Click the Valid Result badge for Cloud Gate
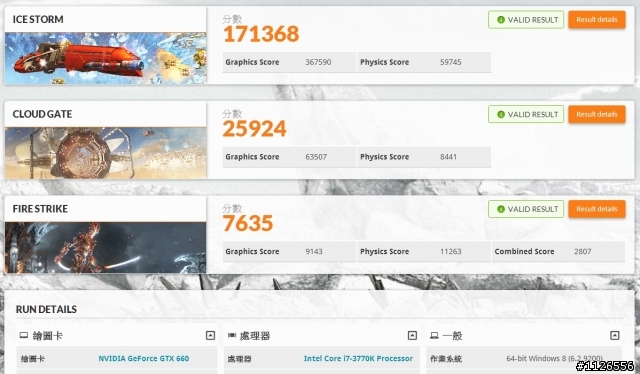The image size is (640, 374). point(526,114)
